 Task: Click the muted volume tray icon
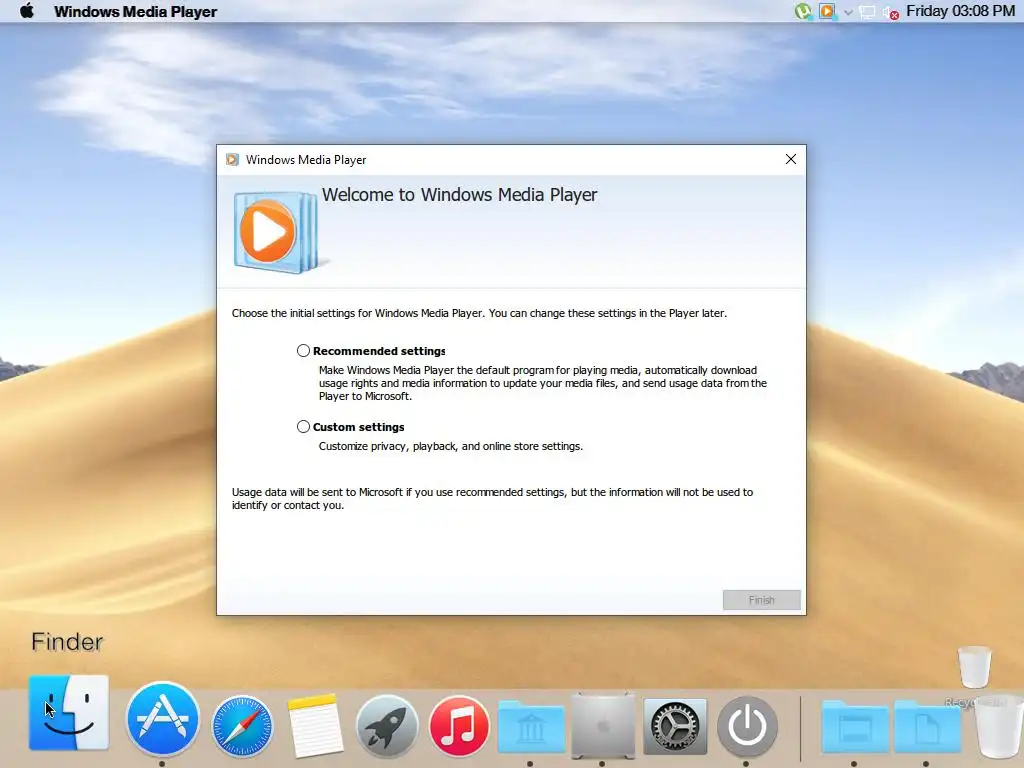click(890, 12)
